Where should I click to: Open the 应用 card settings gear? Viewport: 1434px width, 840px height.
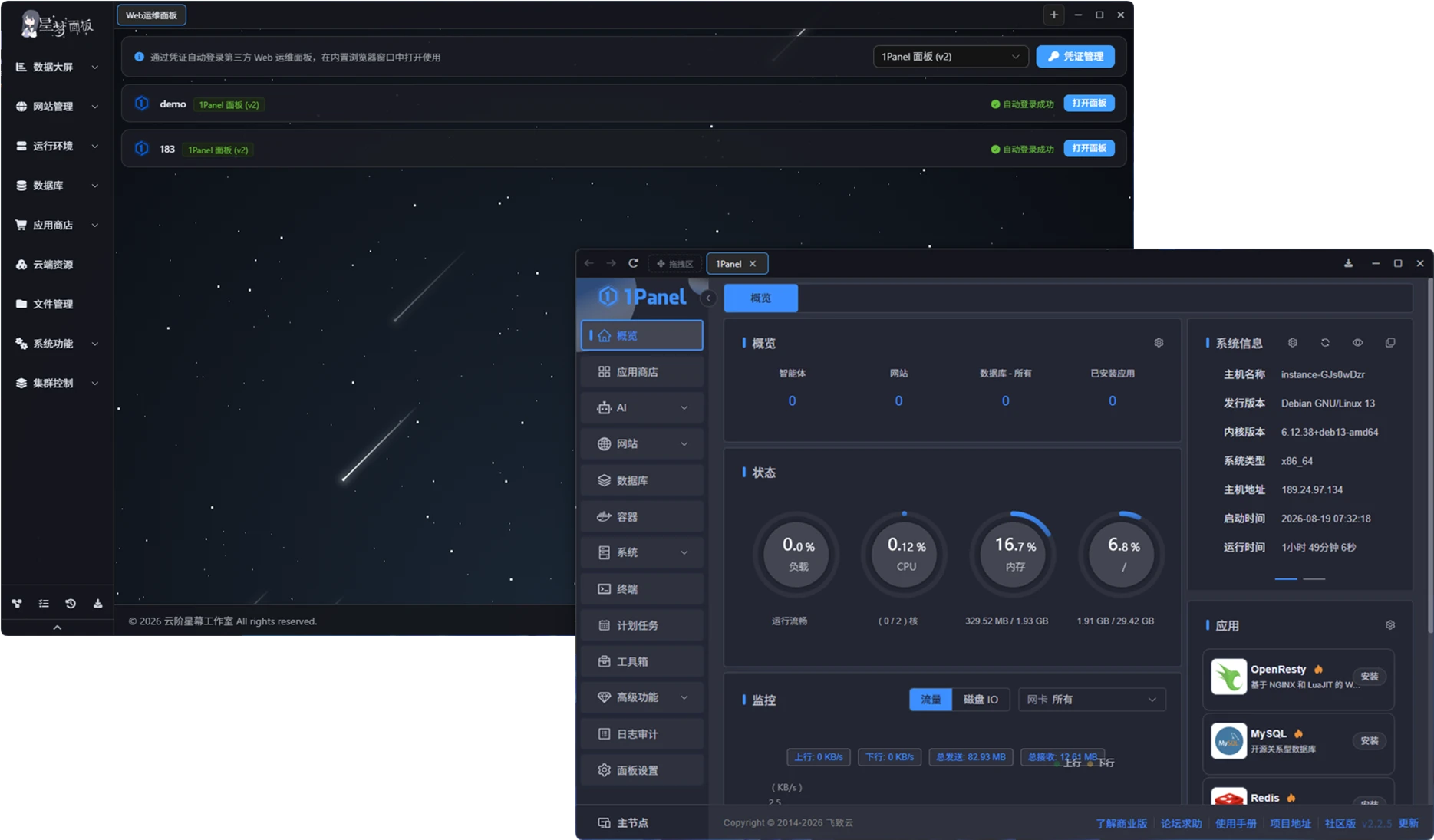tap(1390, 625)
